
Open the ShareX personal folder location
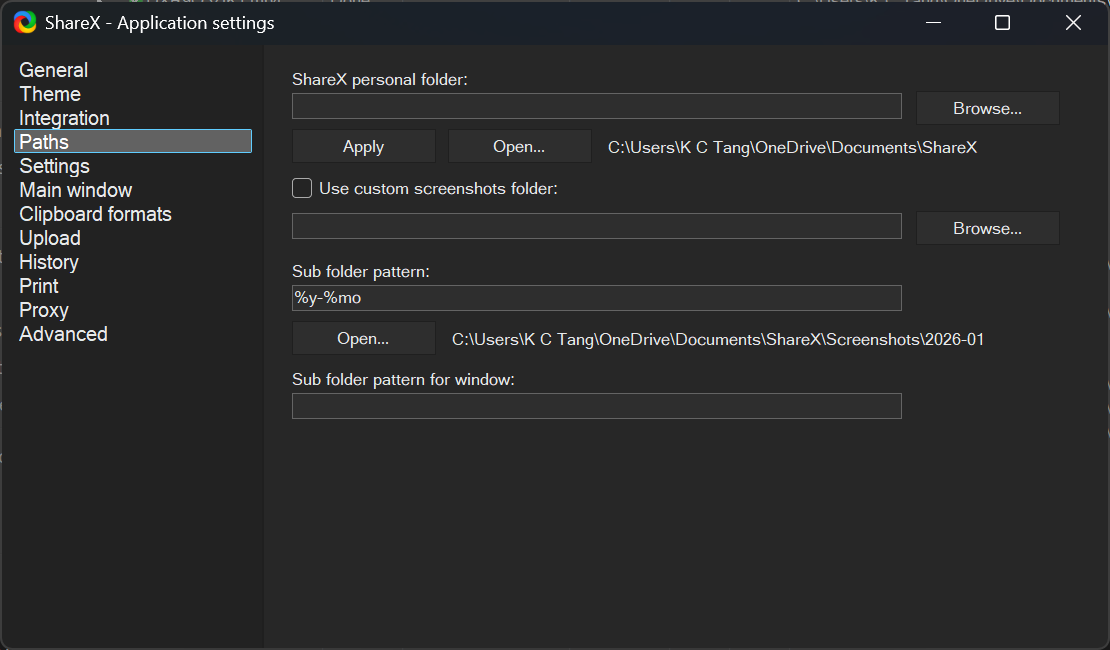pos(519,146)
